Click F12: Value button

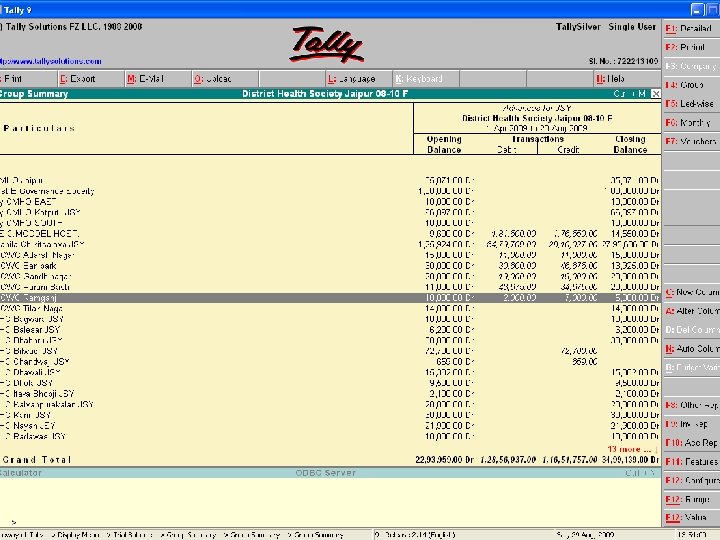(x=691, y=518)
